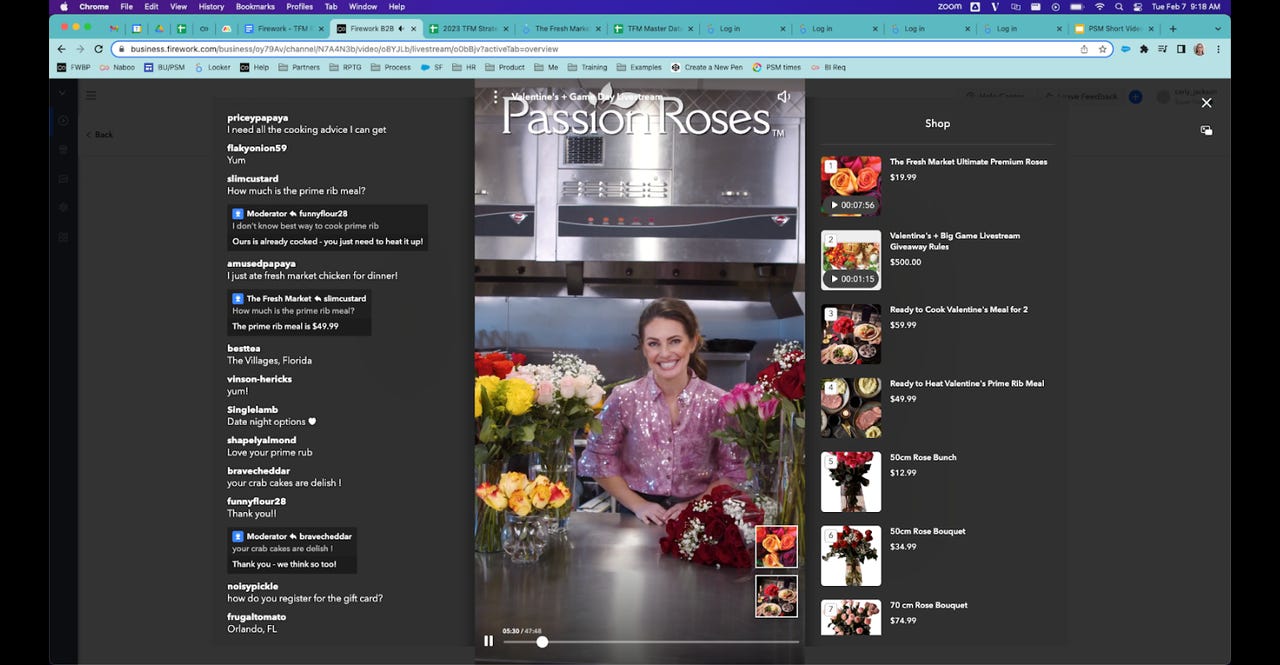Open the Process bookmarks folder
The width and height of the screenshot is (1280, 665).
click(391, 67)
